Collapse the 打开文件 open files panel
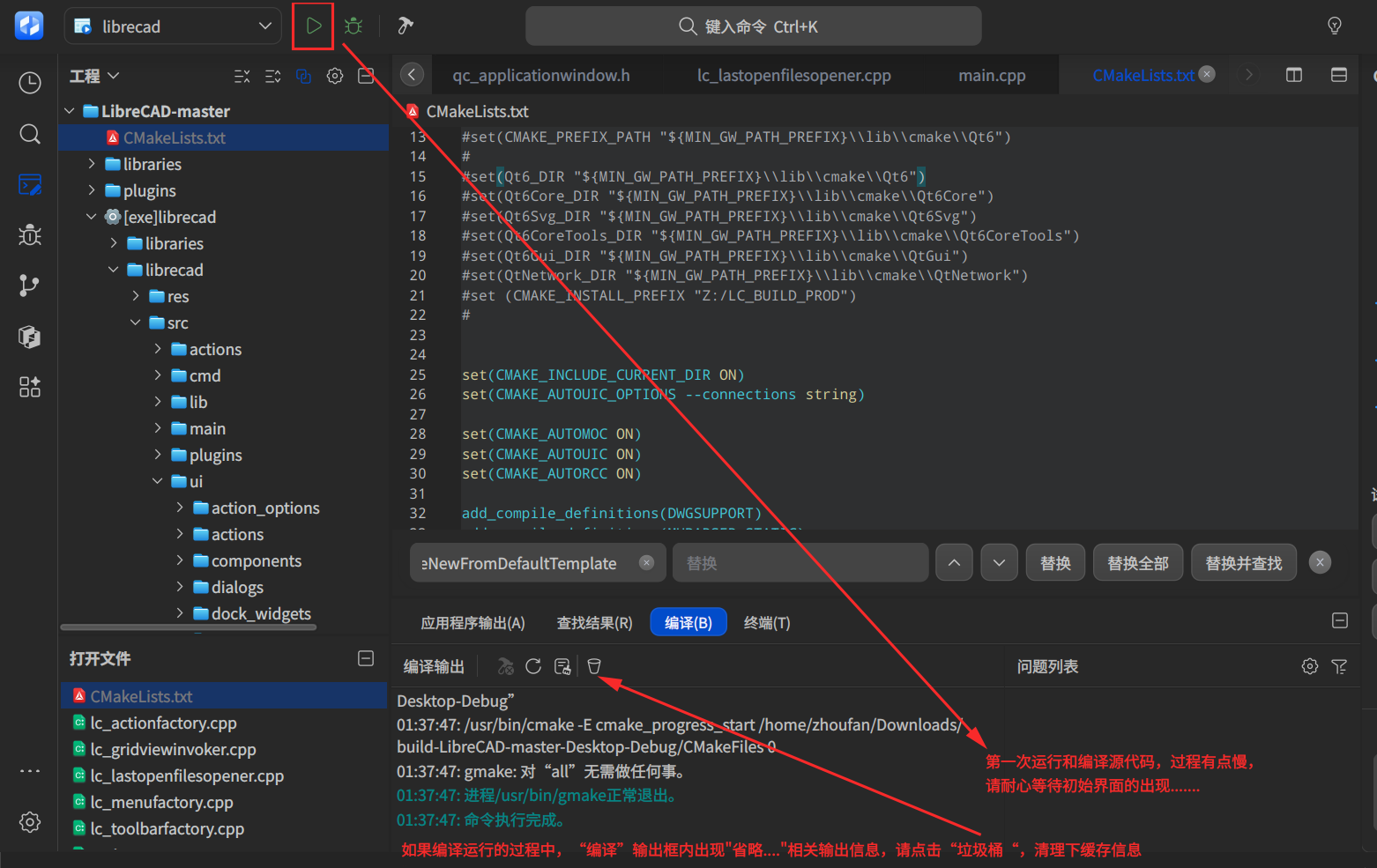Viewport: 1377px width, 868px height. (x=366, y=658)
